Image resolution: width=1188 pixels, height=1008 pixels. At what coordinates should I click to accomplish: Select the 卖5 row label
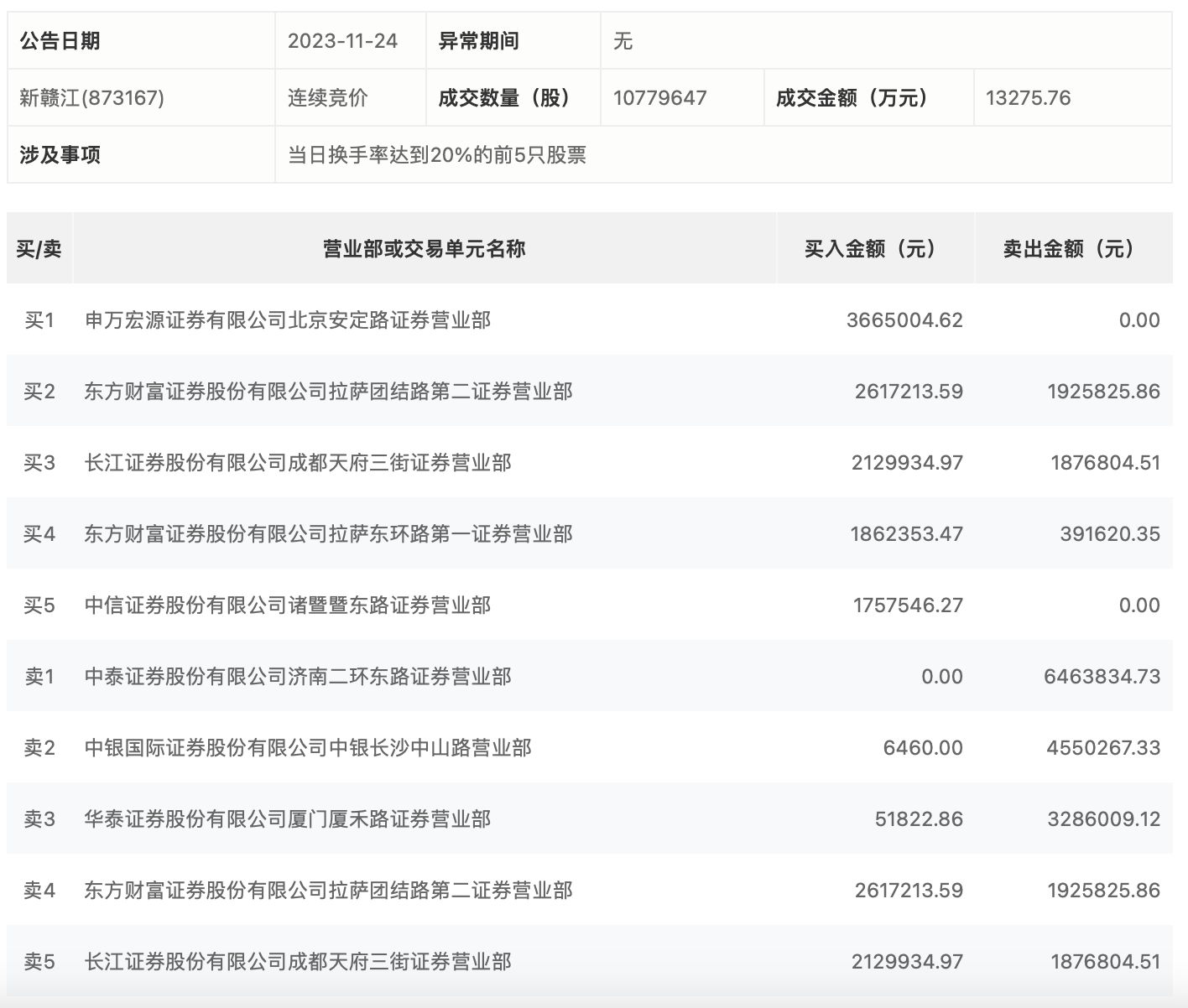[39, 961]
